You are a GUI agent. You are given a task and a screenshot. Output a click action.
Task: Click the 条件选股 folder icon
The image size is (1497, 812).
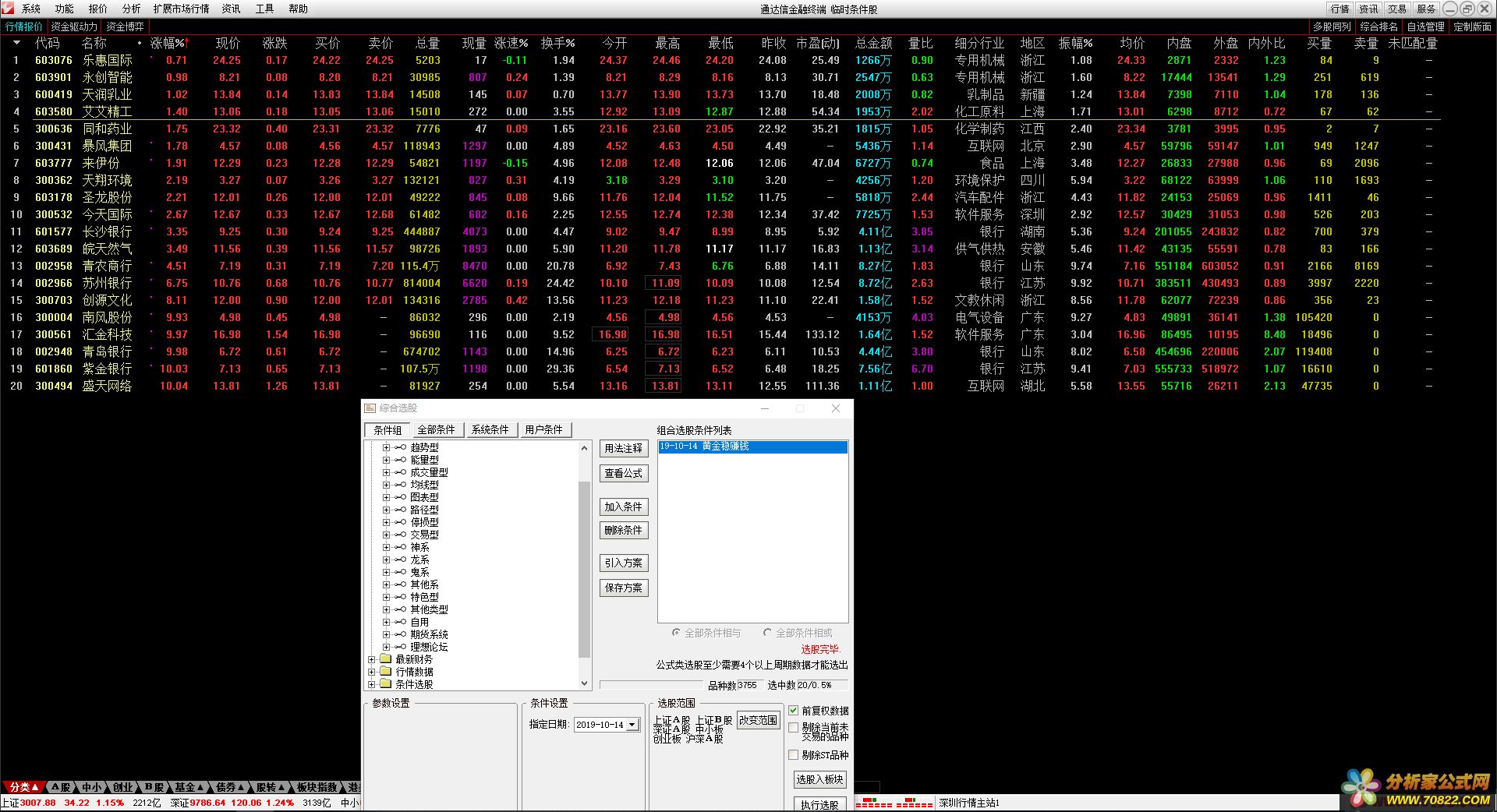click(x=385, y=684)
